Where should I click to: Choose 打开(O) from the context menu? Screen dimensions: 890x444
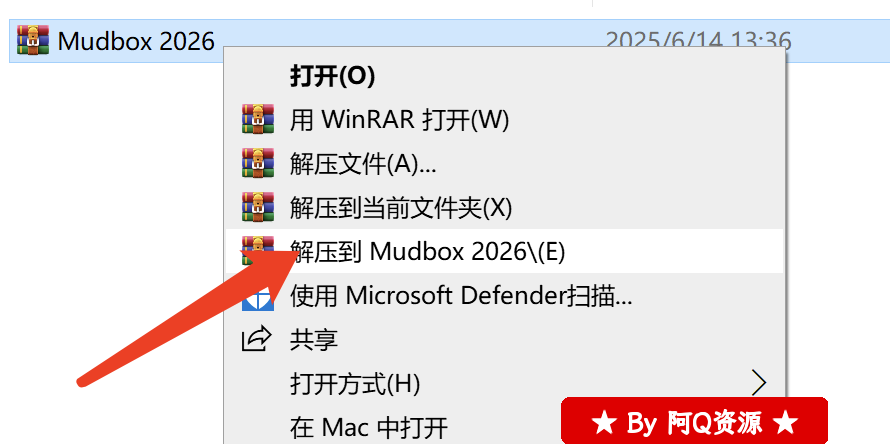click(333, 76)
